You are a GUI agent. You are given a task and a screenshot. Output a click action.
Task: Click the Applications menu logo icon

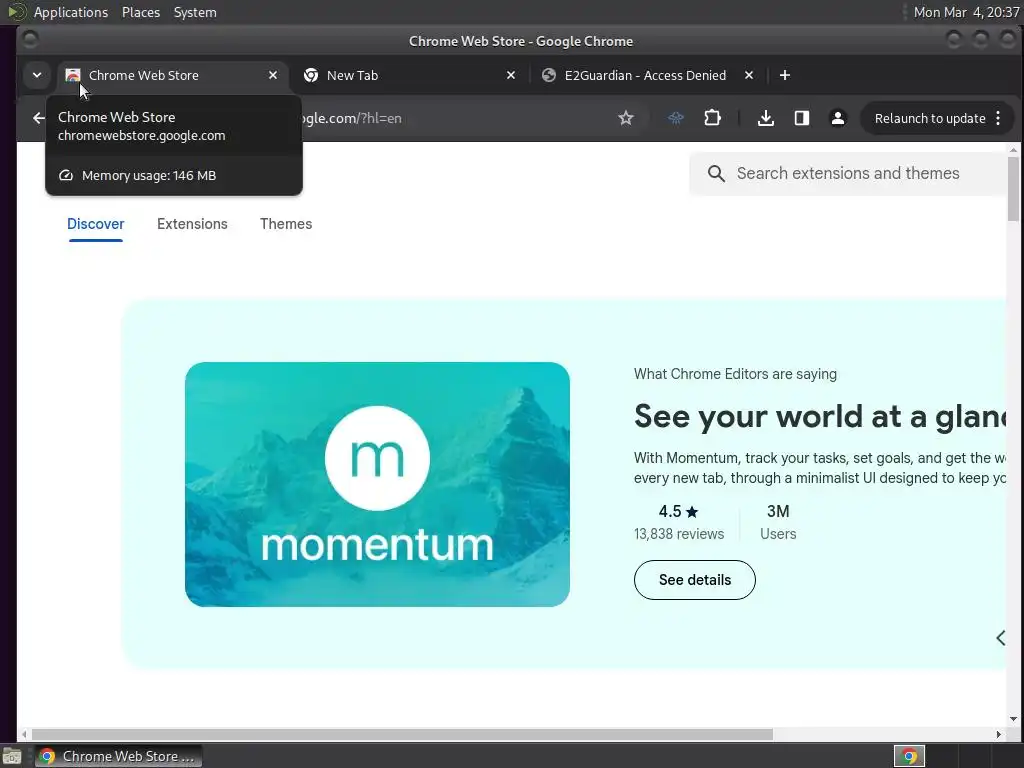click(16, 12)
